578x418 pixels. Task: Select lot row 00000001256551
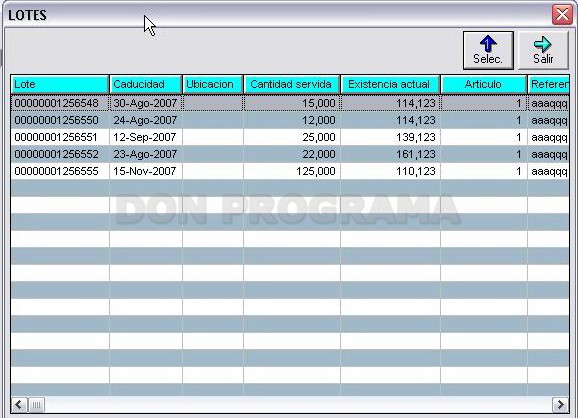tap(290, 137)
